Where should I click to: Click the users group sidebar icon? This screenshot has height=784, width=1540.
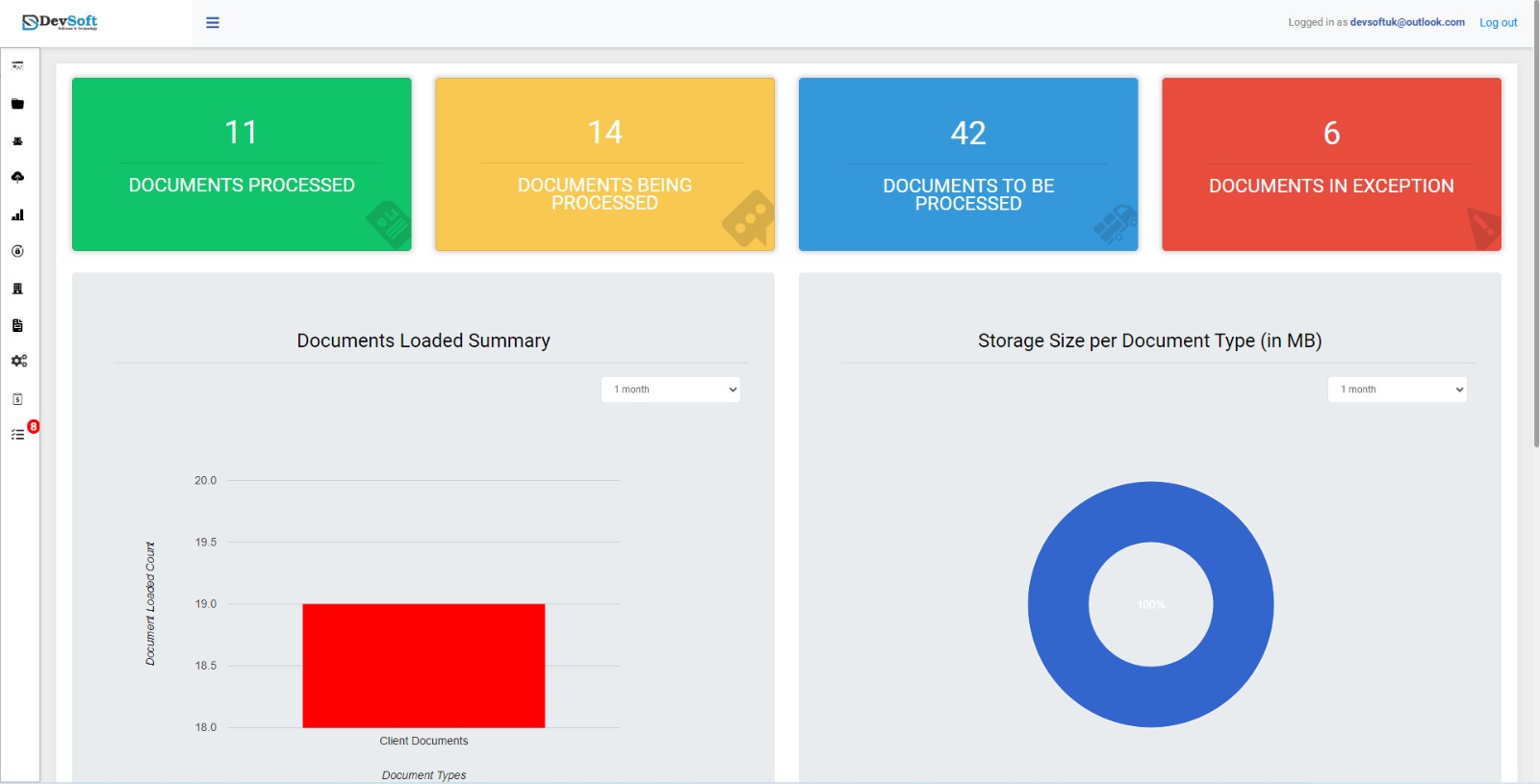tap(17, 141)
